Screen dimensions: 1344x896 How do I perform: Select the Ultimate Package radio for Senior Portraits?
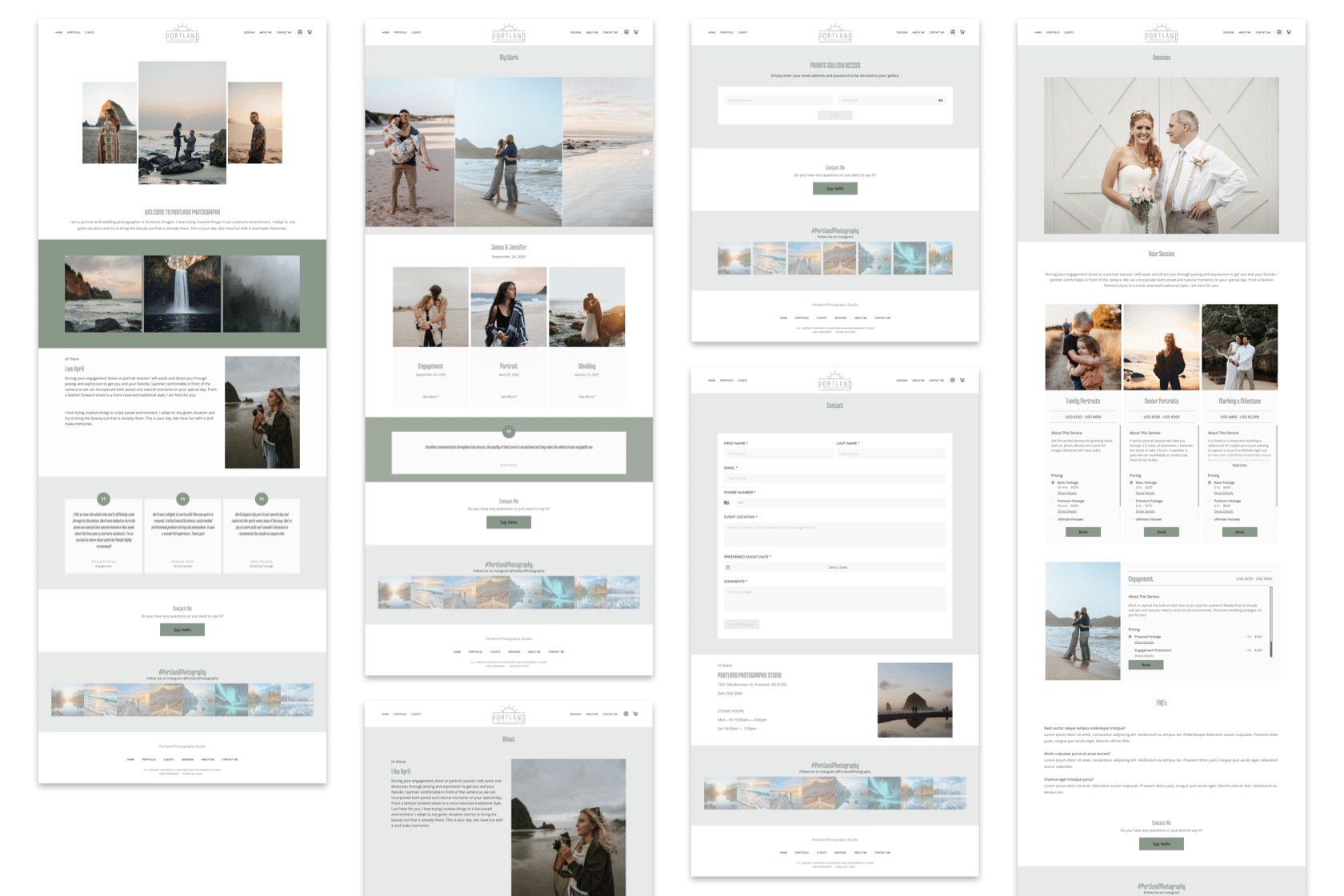point(1130,519)
